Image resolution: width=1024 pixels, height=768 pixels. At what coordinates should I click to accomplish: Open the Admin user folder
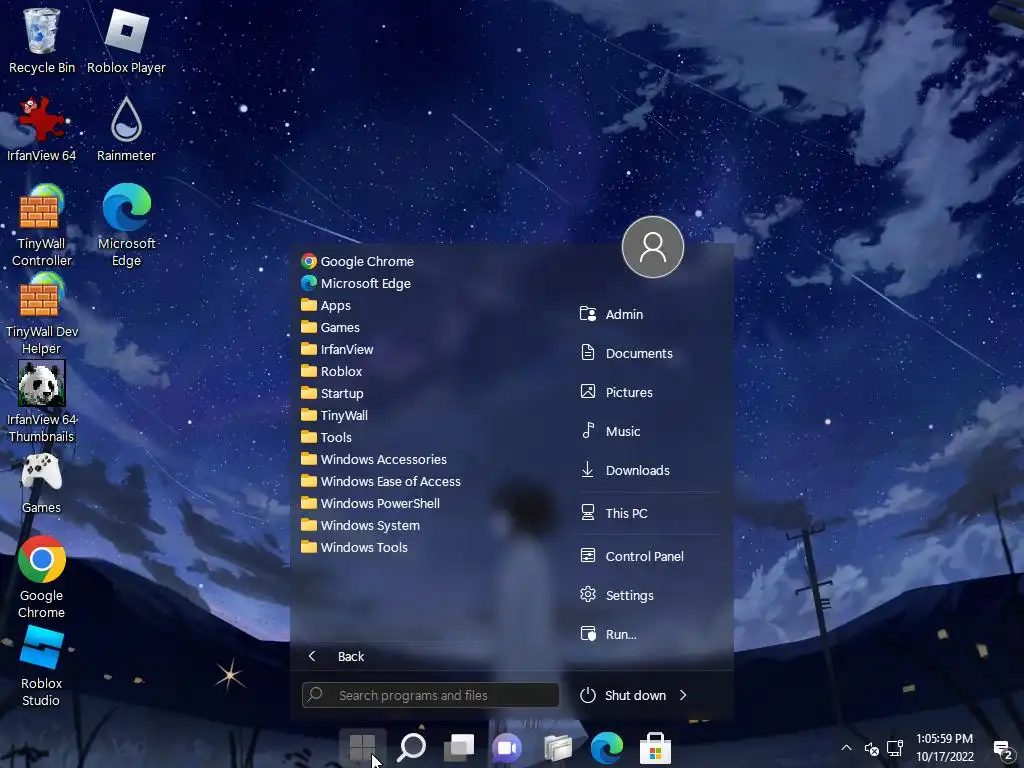(612, 314)
